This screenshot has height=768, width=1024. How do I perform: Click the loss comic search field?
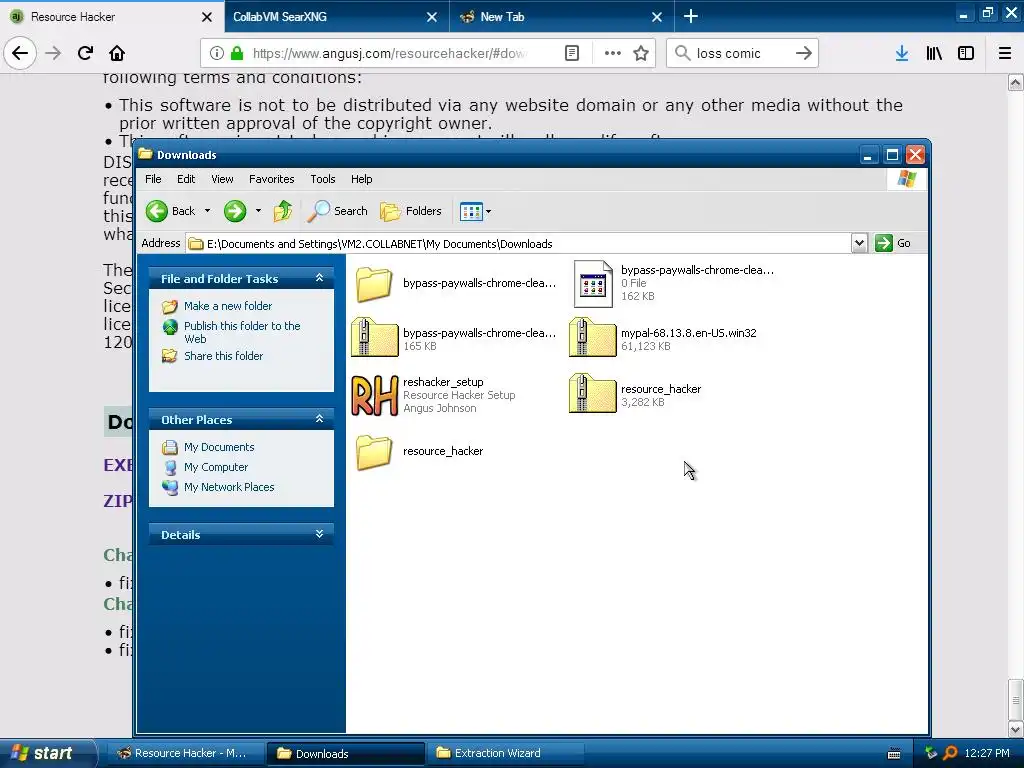(741, 53)
